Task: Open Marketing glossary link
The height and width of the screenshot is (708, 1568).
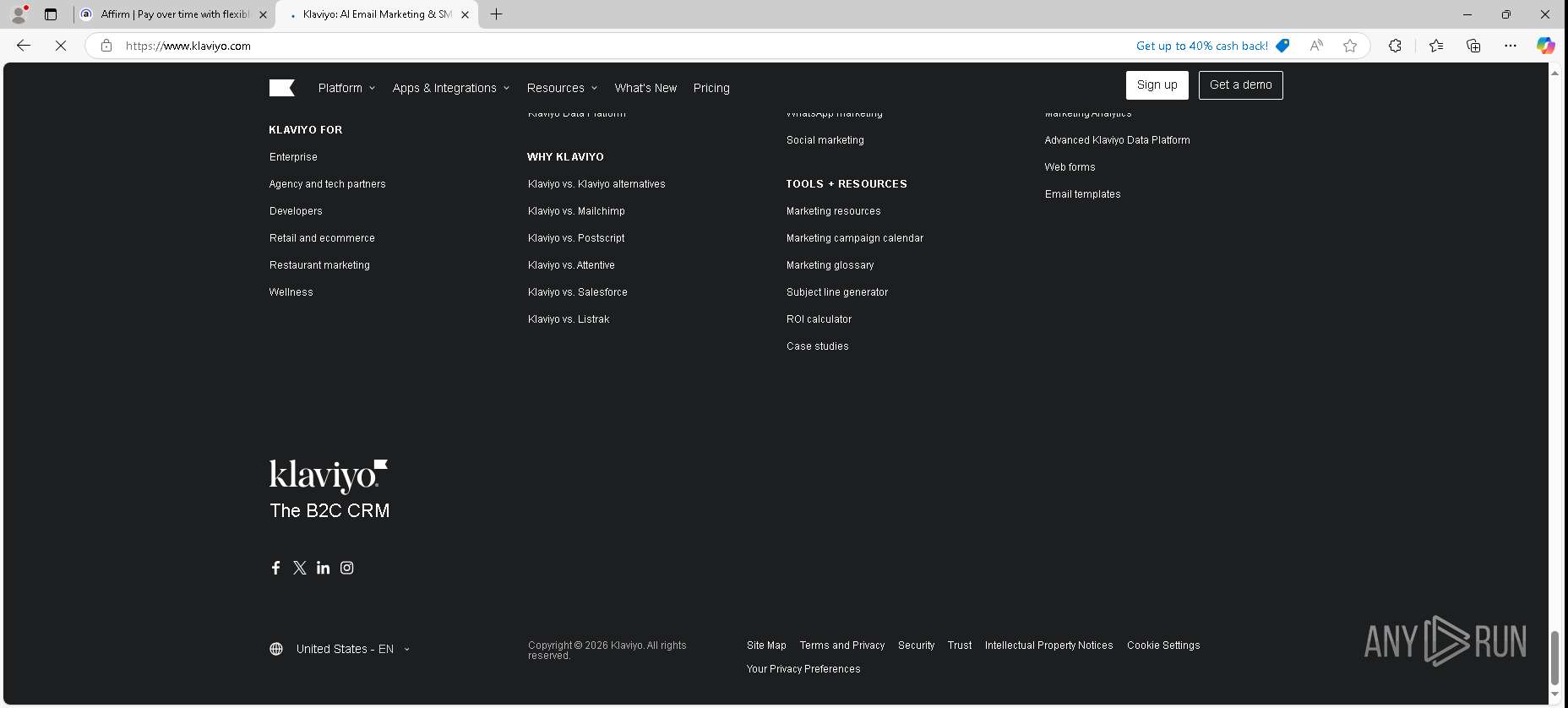Action: tap(830, 265)
